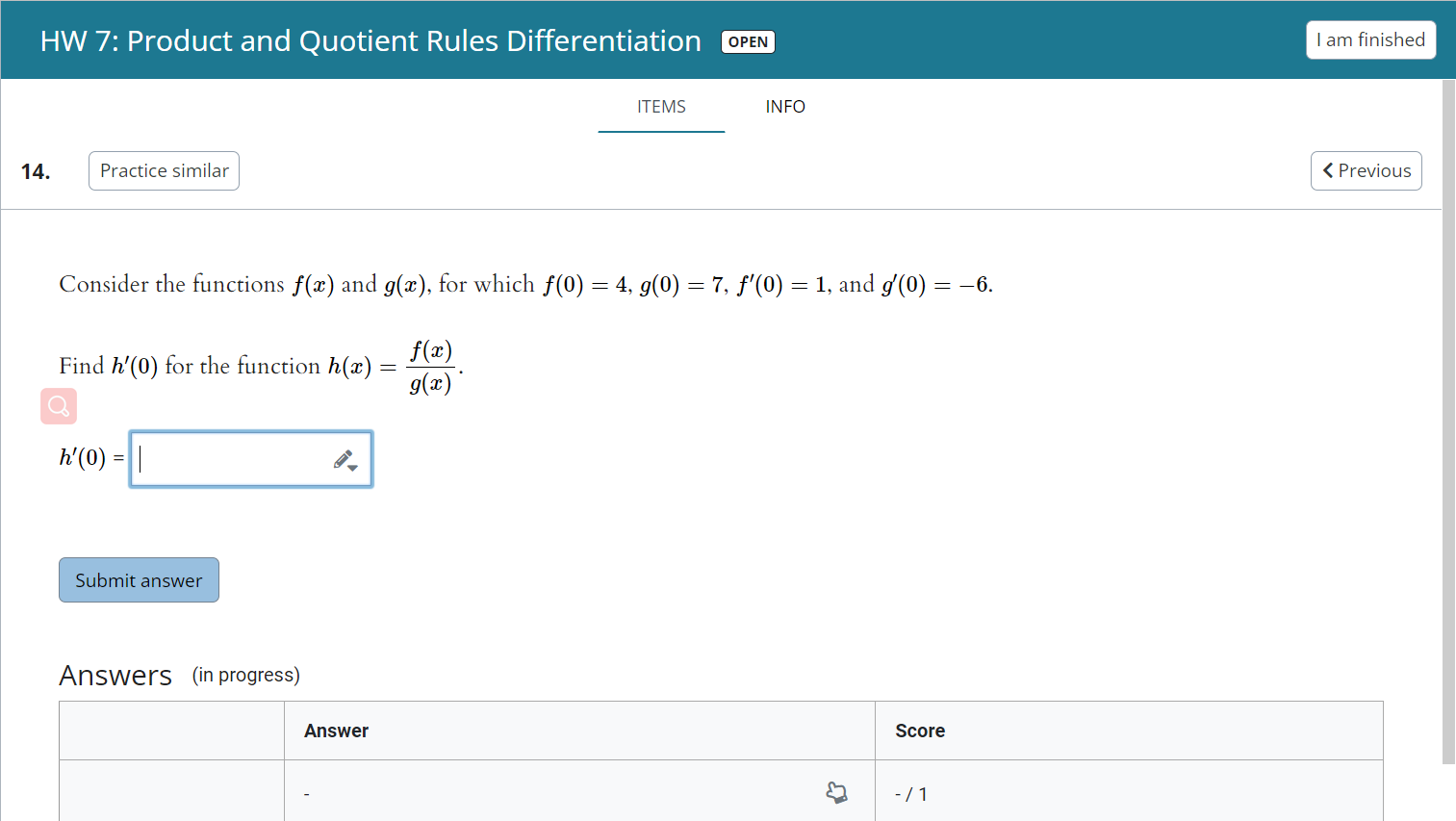Open the equation entry mode dropdown arrow
The height and width of the screenshot is (821, 1456).
[351, 470]
